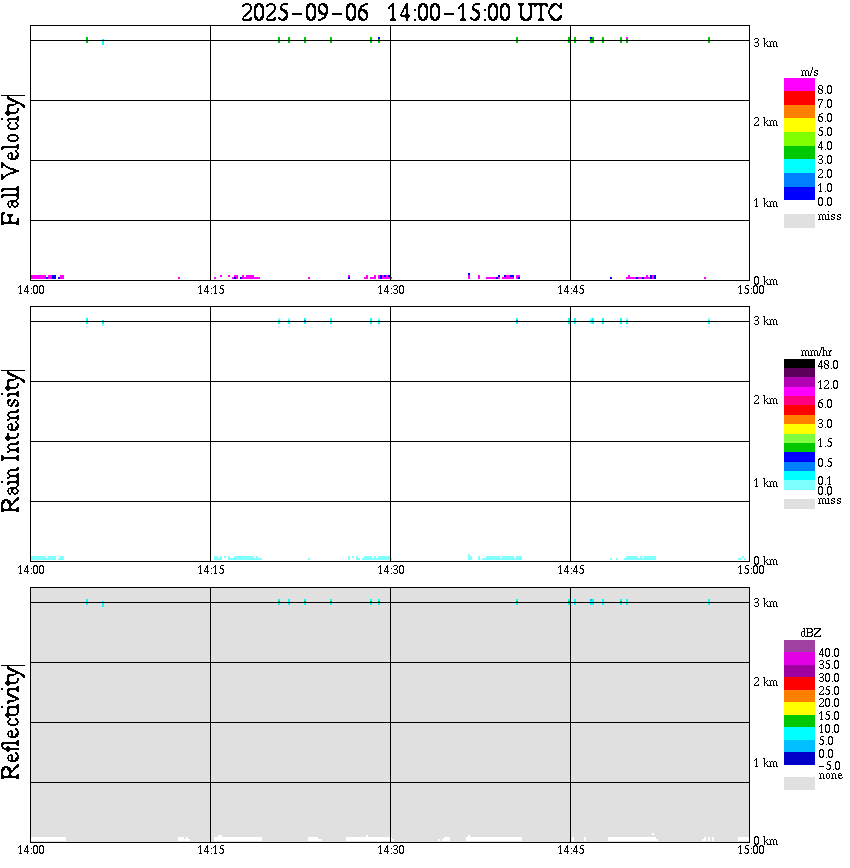Click the 'm/s' unit label above the top legend

coord(809,73)
